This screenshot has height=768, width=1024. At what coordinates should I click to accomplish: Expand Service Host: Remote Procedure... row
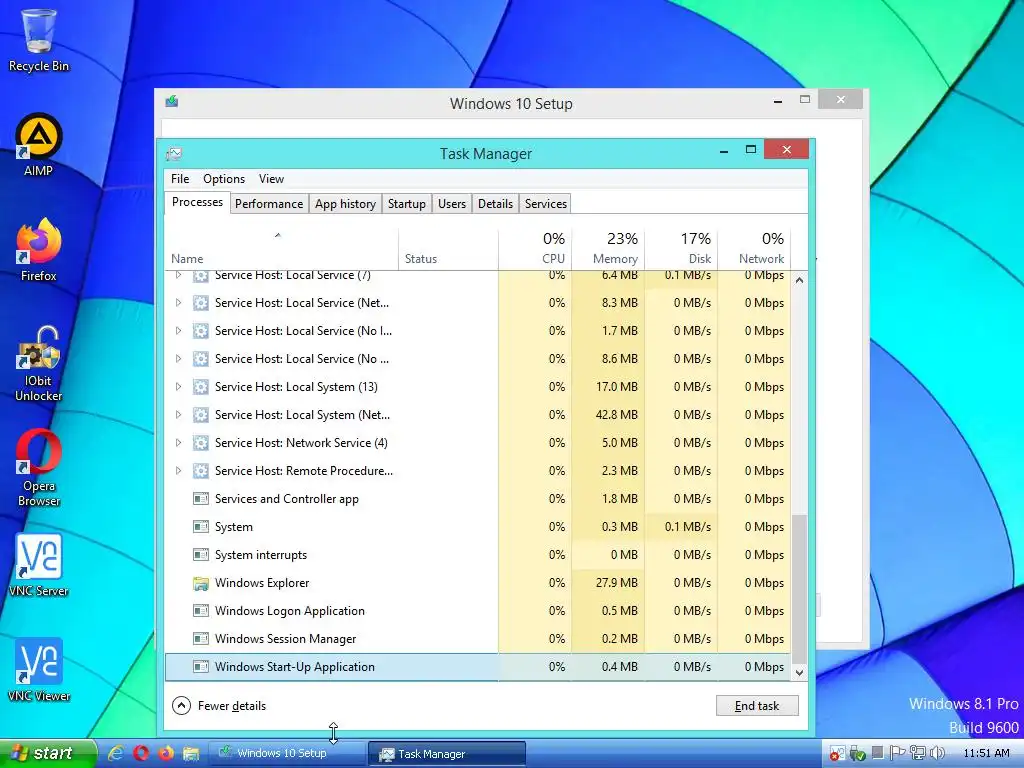(178, 471)
